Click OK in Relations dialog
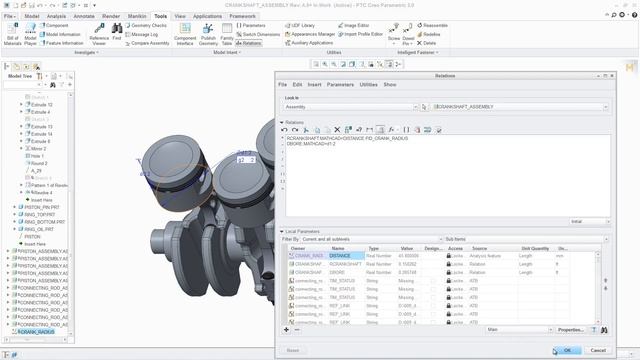Viewport: 640px width, 360px height. click(x=567, y=350)
